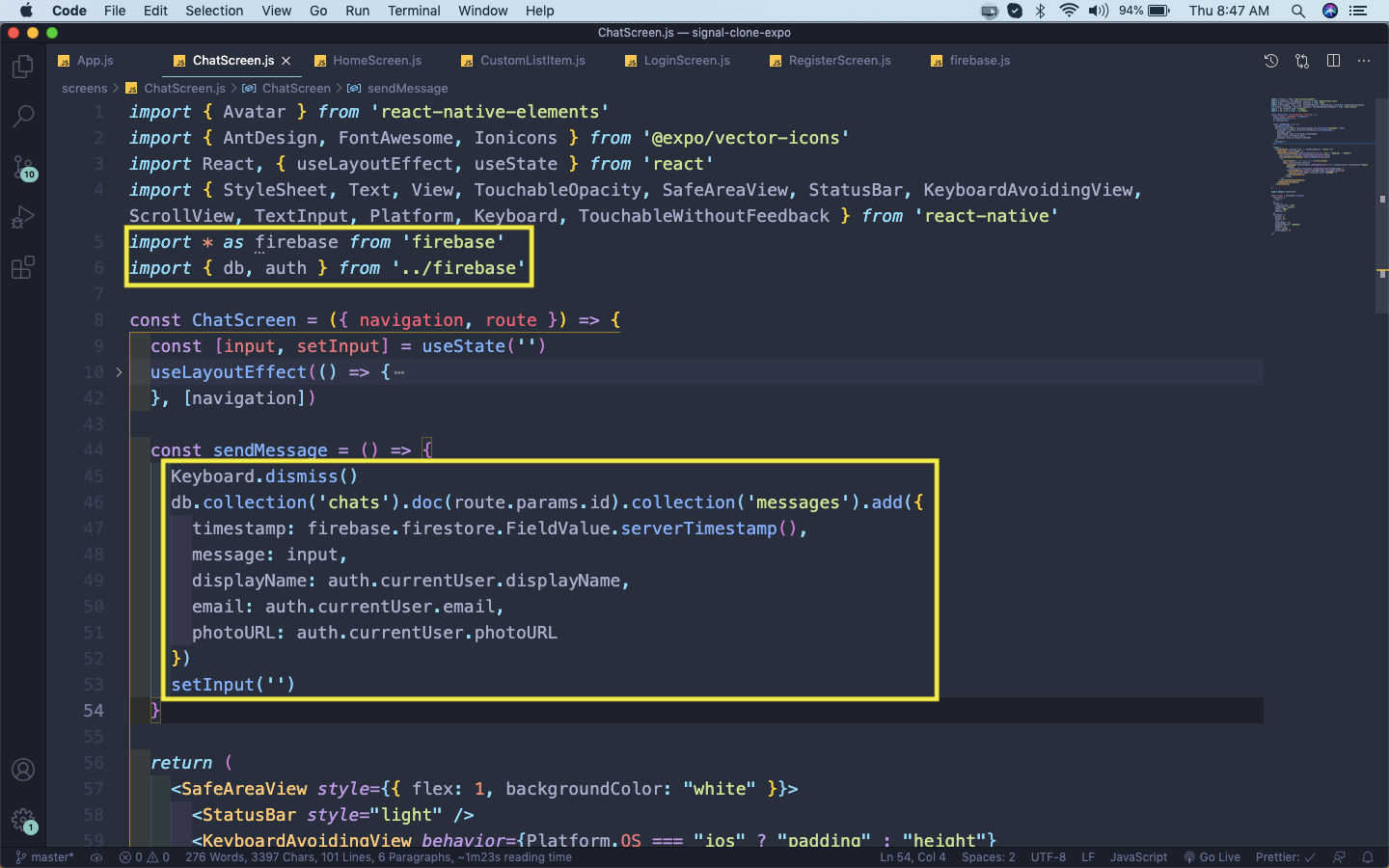The height and width of the screenshot is (868, 1389).
Task: Change file encoding via UTF-8
Action: tap(1049, 857)
